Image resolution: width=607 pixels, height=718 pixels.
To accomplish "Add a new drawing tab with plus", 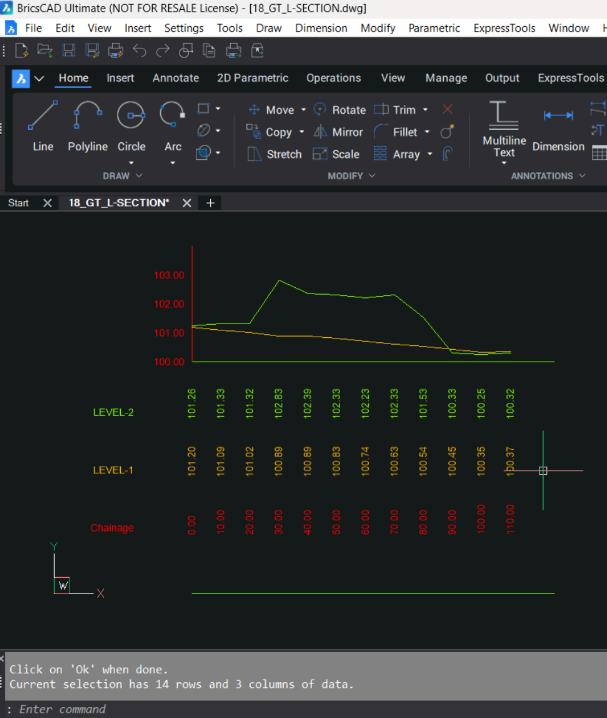I will [210, 203].
